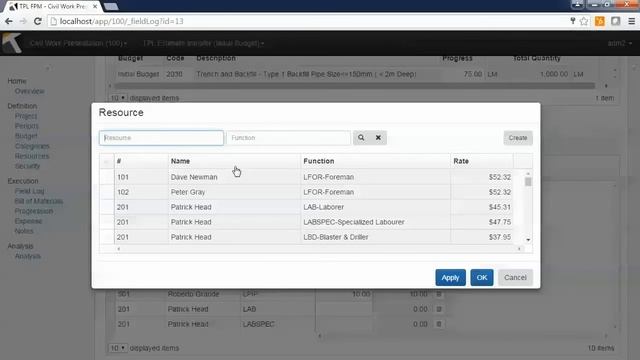This screenshot has width=640, height=360.
Task: Toggle the select-all checkbox in grid header
Action: click(x=107, y=161)
